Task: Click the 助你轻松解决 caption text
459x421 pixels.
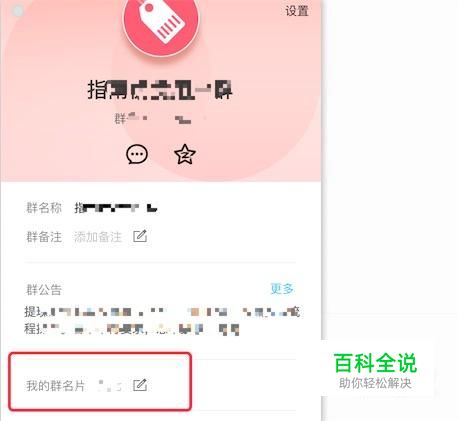Action: coord(375,383)
